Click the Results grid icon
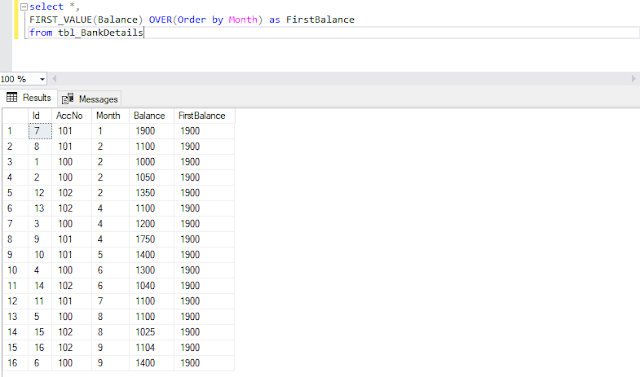This screenshot has width=640, height=377. tap(12, 98)
